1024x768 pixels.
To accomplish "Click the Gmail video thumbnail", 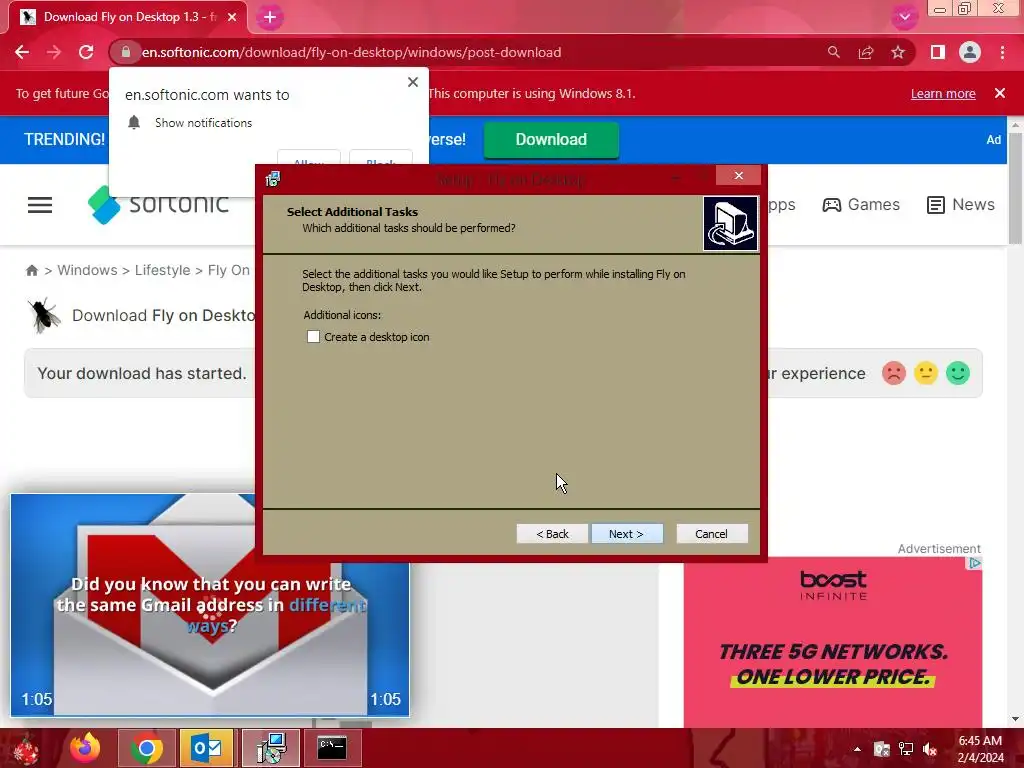I will pos(210,605).
